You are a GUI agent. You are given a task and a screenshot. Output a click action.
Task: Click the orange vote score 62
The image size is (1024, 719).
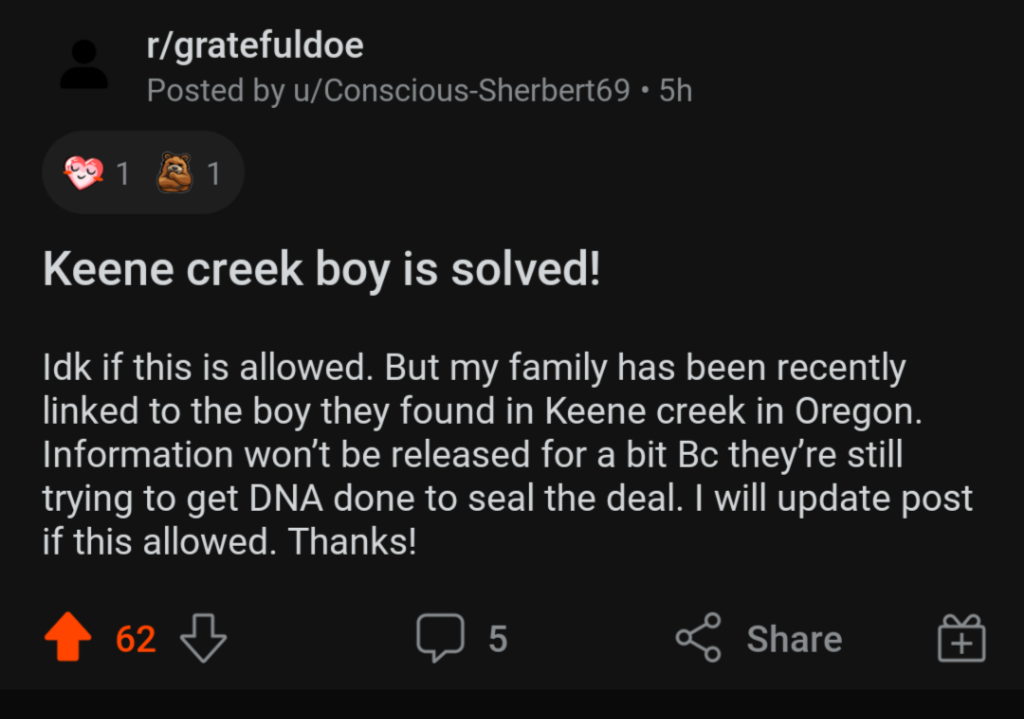click(x=136, y=638)
